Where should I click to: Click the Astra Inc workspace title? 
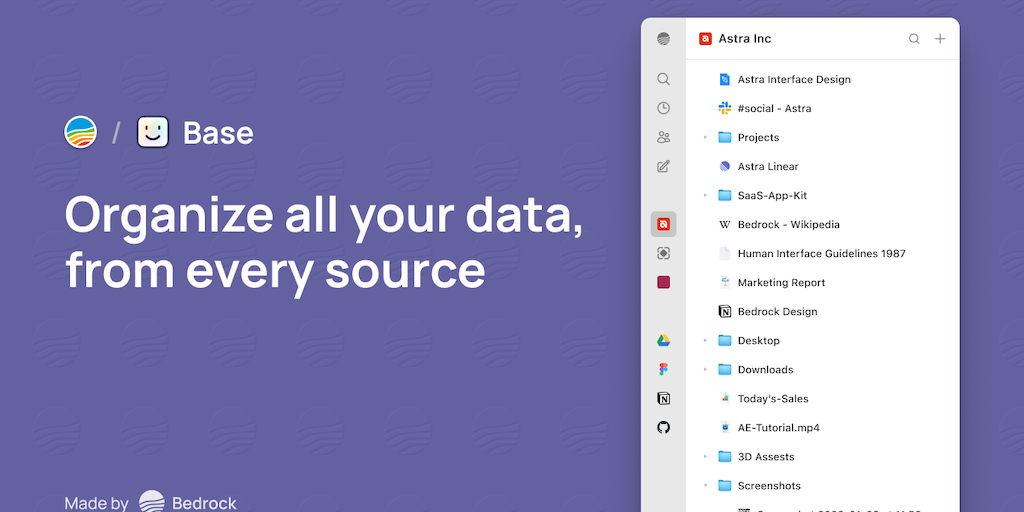pos(744,39)
